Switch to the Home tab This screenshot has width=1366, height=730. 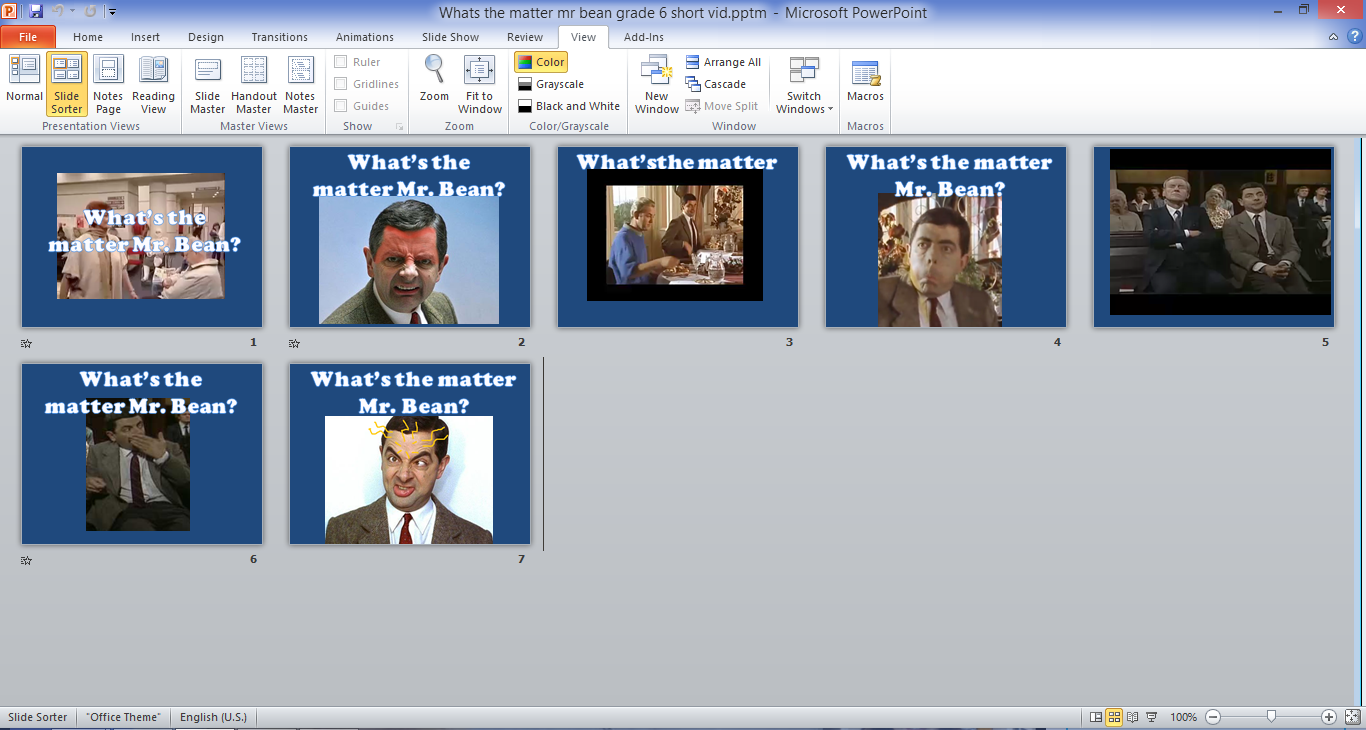click(x=88, y=37)
